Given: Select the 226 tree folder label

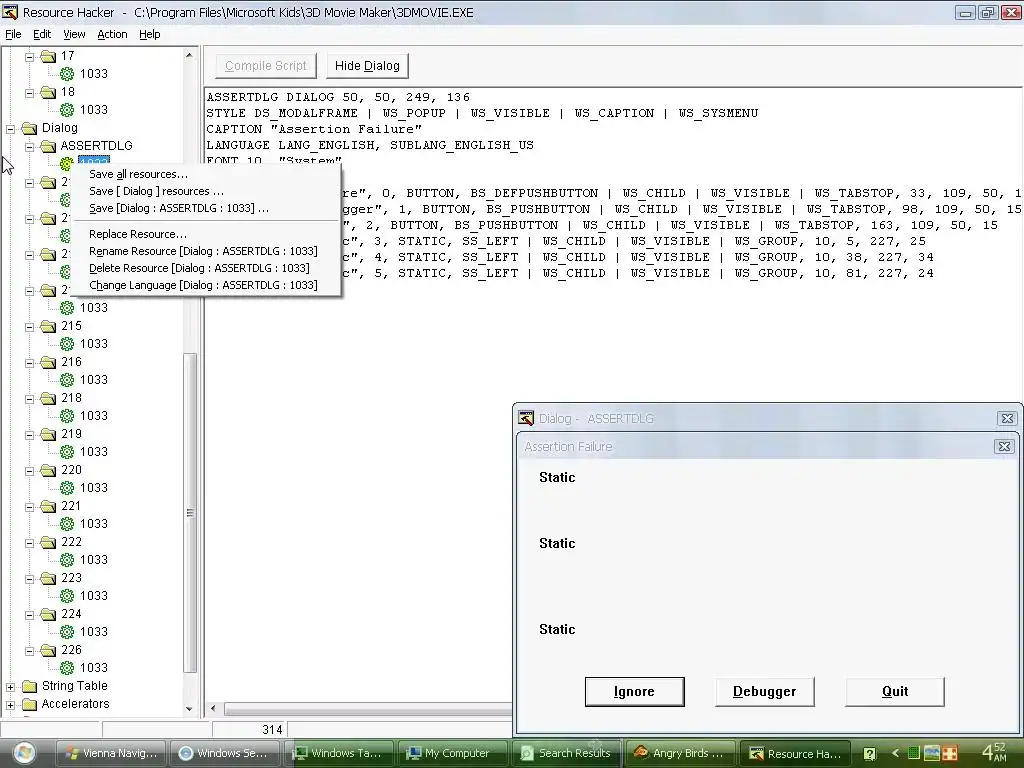Looking at the screenshot, I should (71, 650).
